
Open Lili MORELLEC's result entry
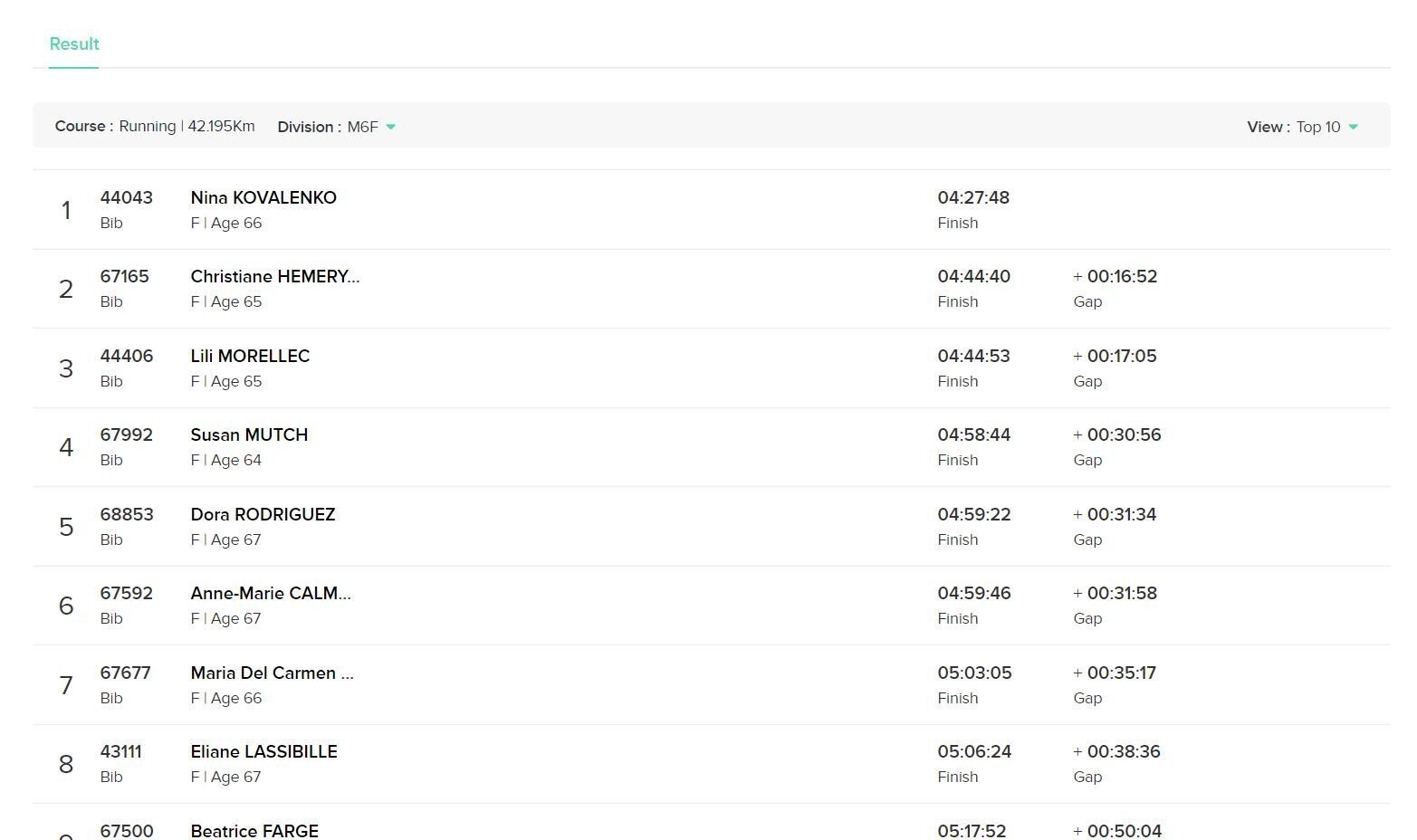[x=250, y=356]
